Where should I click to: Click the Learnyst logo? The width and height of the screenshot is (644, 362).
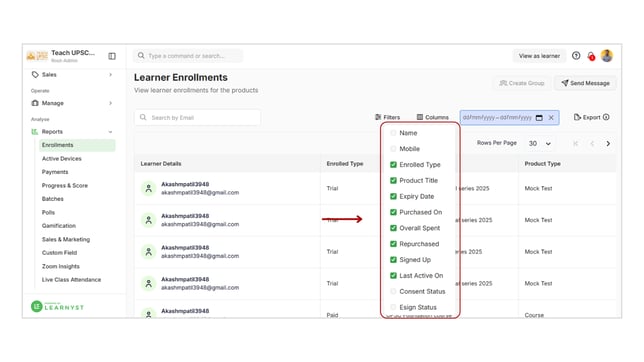pos(58,307)
